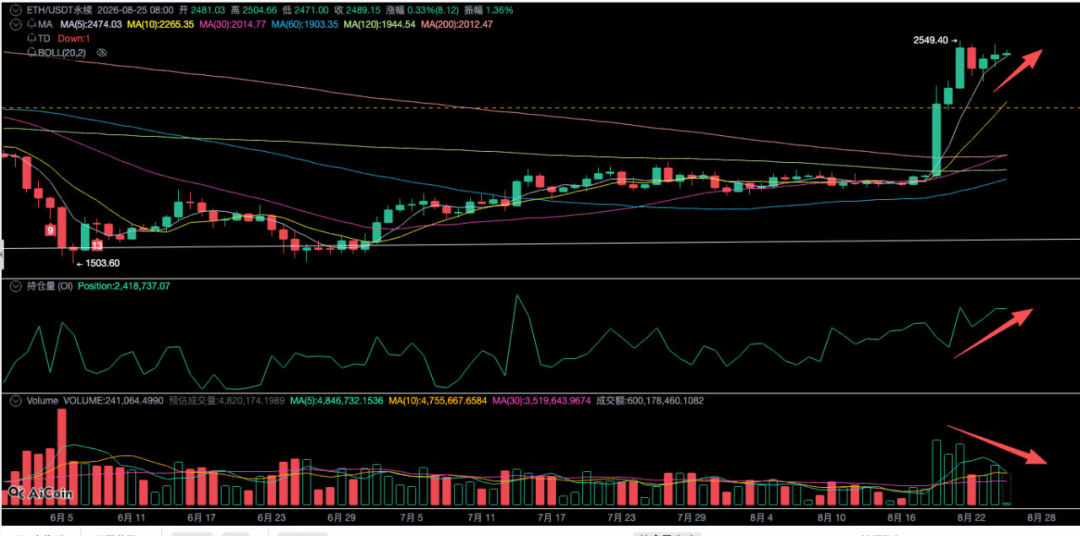This screenshot has height=536, width=1080.
Task: Click the TD count 9 marker
Action: [x=50, y=230]
